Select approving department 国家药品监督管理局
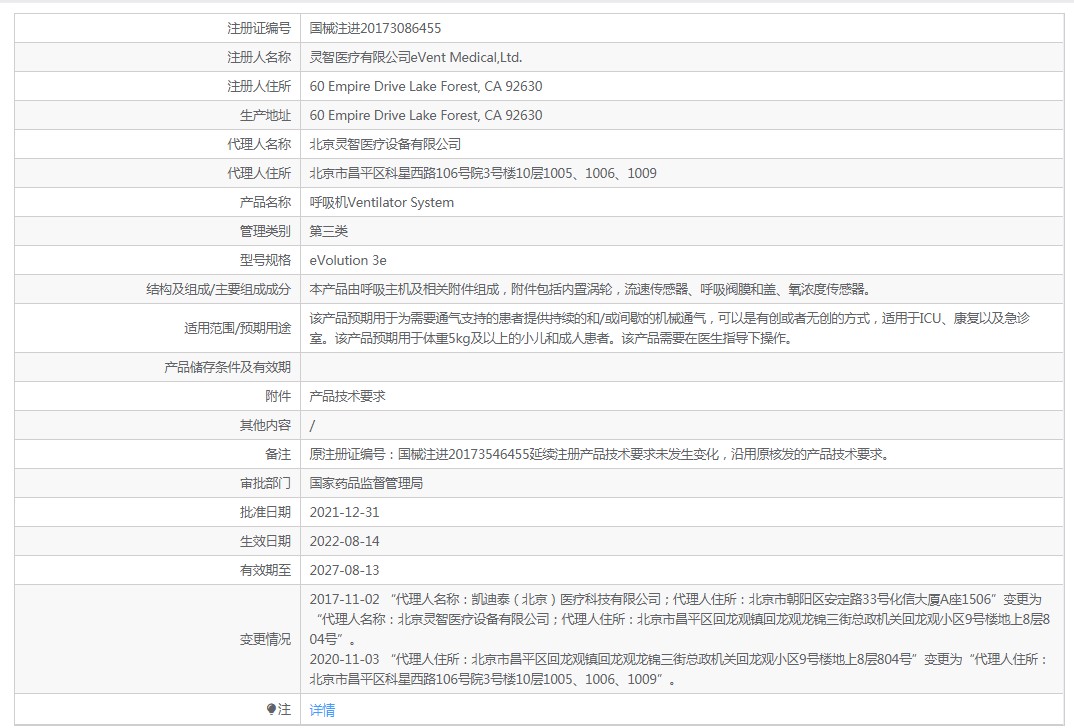The width and height of the screenshot is (1074, 728). [366, 483]
